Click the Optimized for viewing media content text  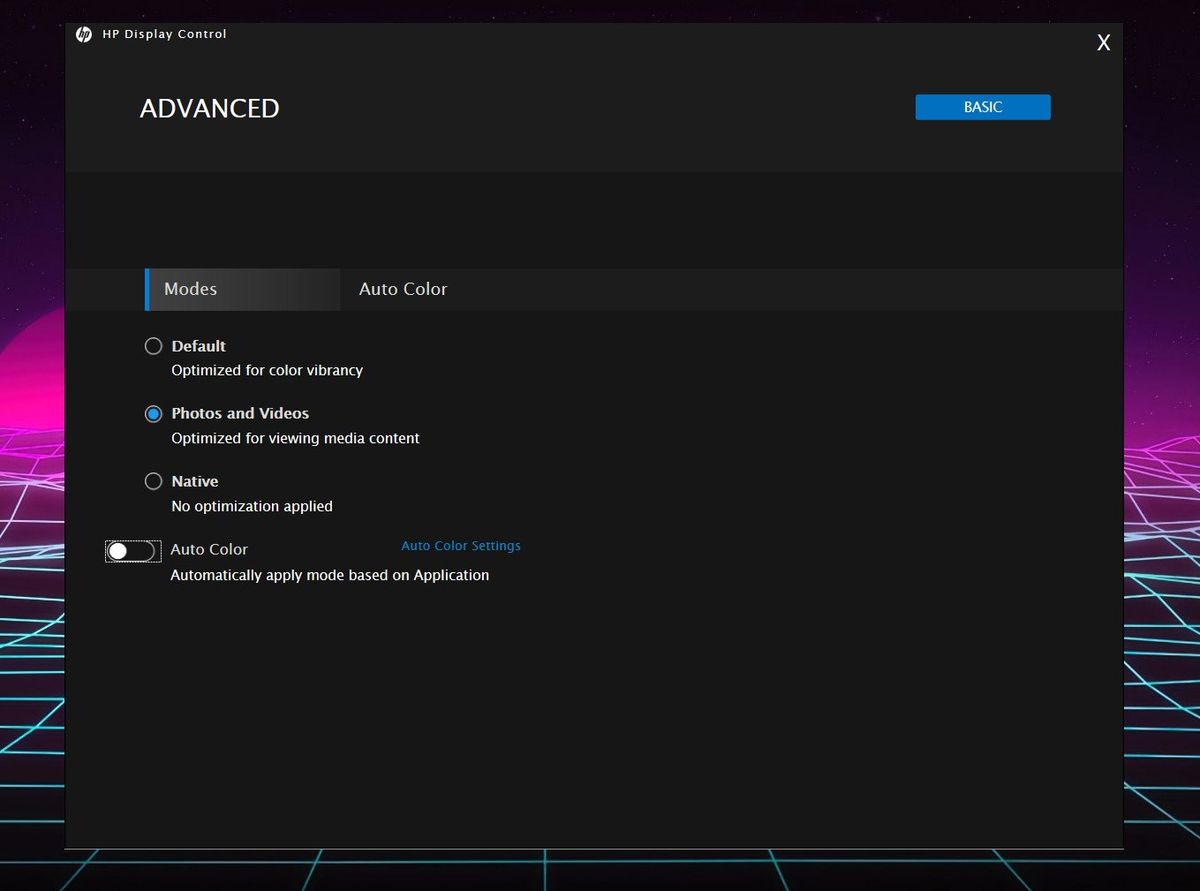(295, 438)
